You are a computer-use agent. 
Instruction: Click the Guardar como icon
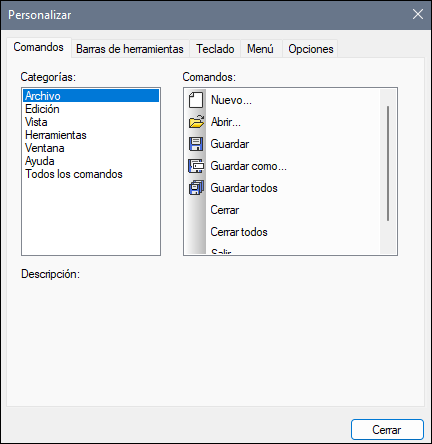(x=196, y=166)
